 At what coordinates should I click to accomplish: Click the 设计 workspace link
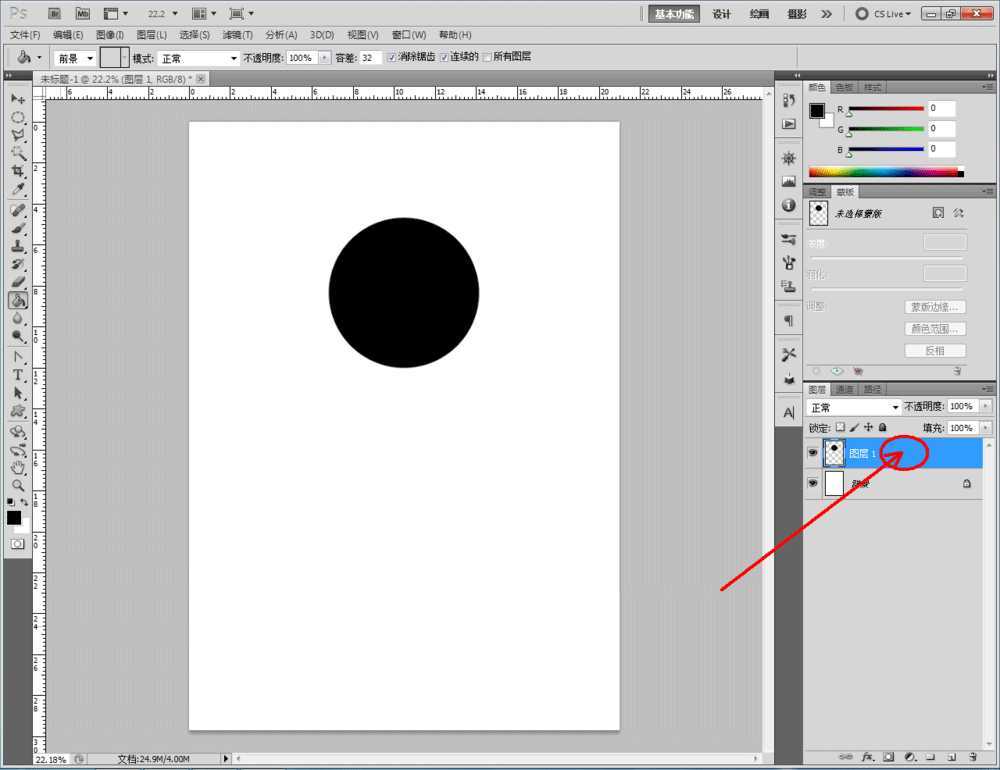(721, 14)
